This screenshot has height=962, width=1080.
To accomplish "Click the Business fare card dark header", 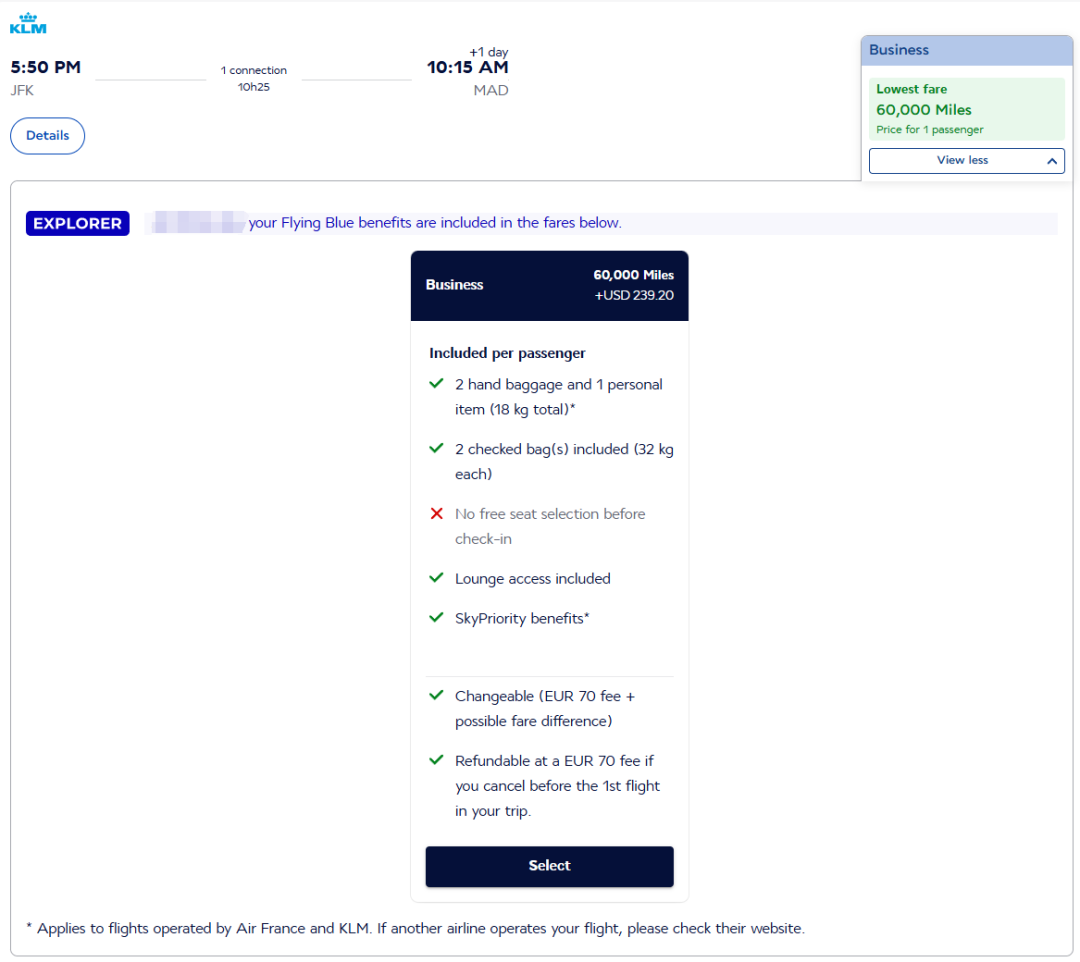I will [549, 286].
